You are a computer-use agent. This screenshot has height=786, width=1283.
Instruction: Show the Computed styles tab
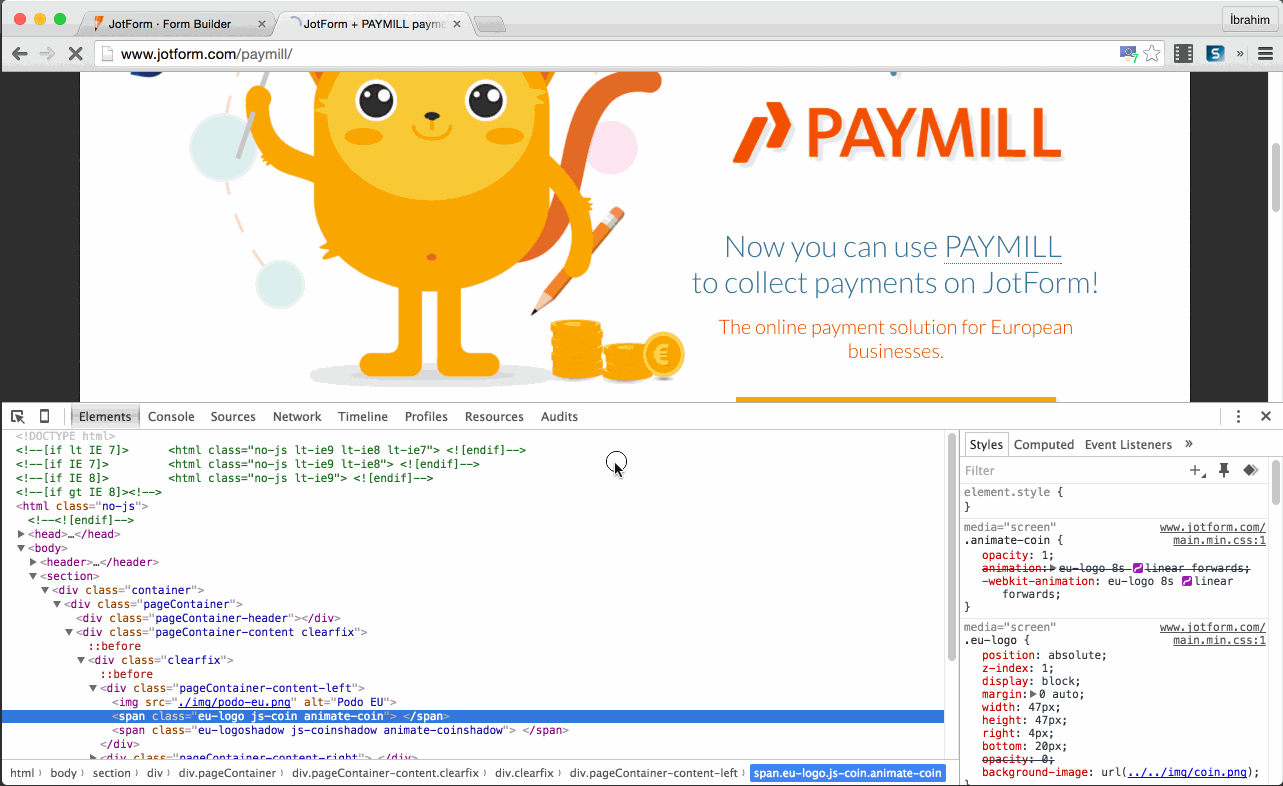click(x=1044, y=445)
